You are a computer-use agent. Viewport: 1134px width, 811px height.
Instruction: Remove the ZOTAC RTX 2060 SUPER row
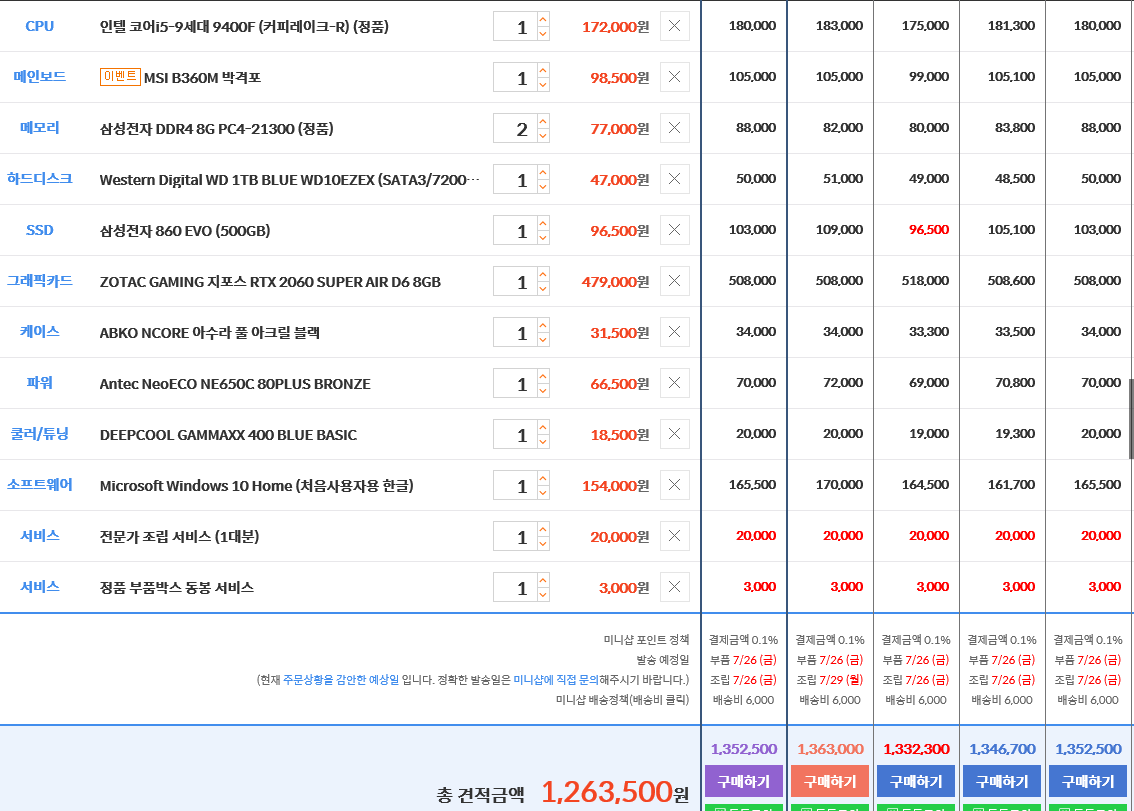pyautogui.click(x=674, y=281)
